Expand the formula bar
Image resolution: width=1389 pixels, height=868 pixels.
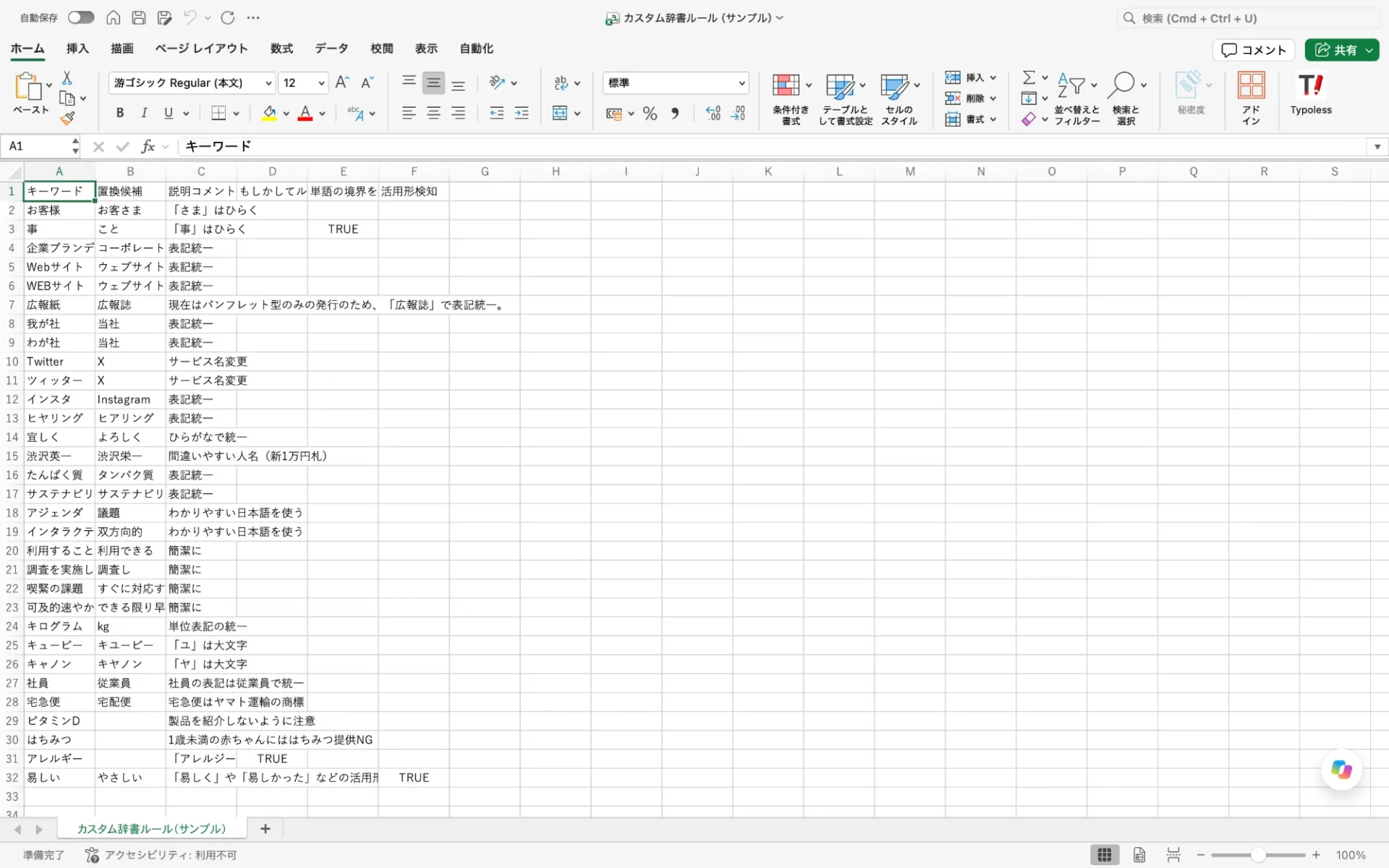tap(1377, 146)
